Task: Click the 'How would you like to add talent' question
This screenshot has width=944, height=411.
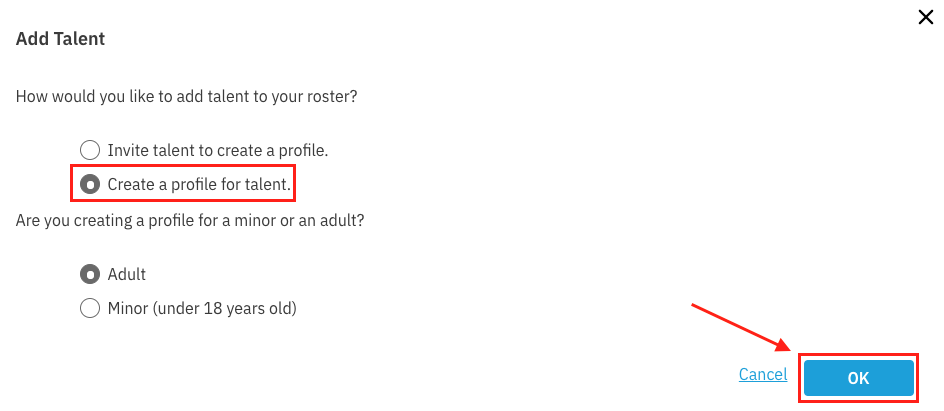Action: coord(187,97)
